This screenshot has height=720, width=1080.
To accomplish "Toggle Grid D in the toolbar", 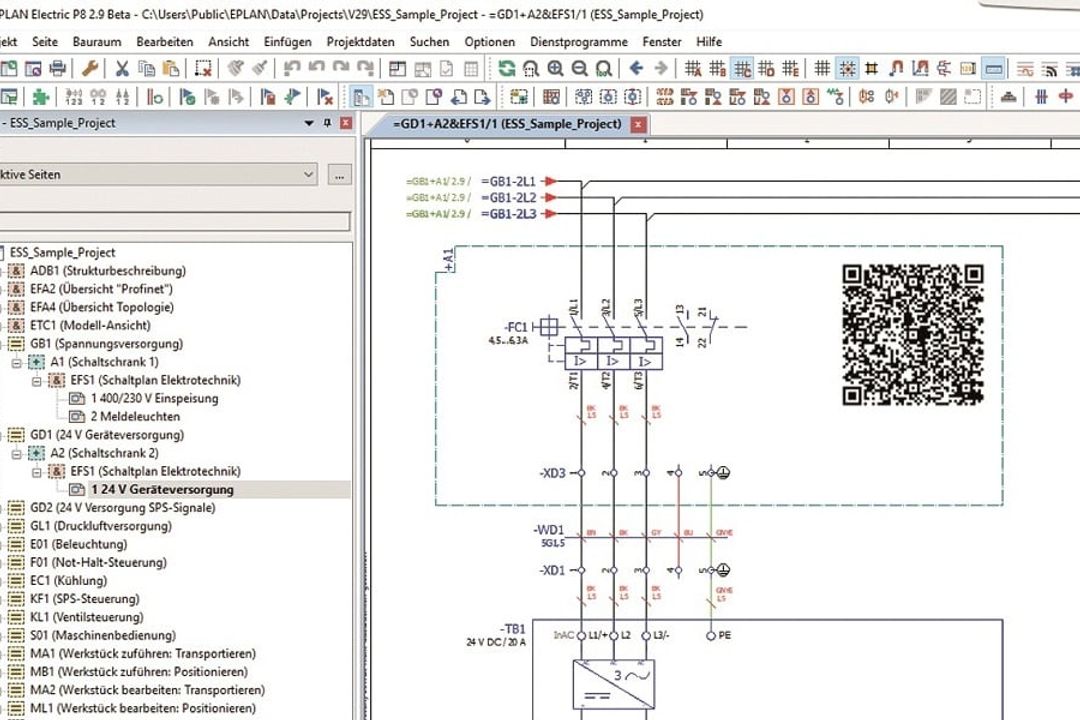I will click(766, 68).
